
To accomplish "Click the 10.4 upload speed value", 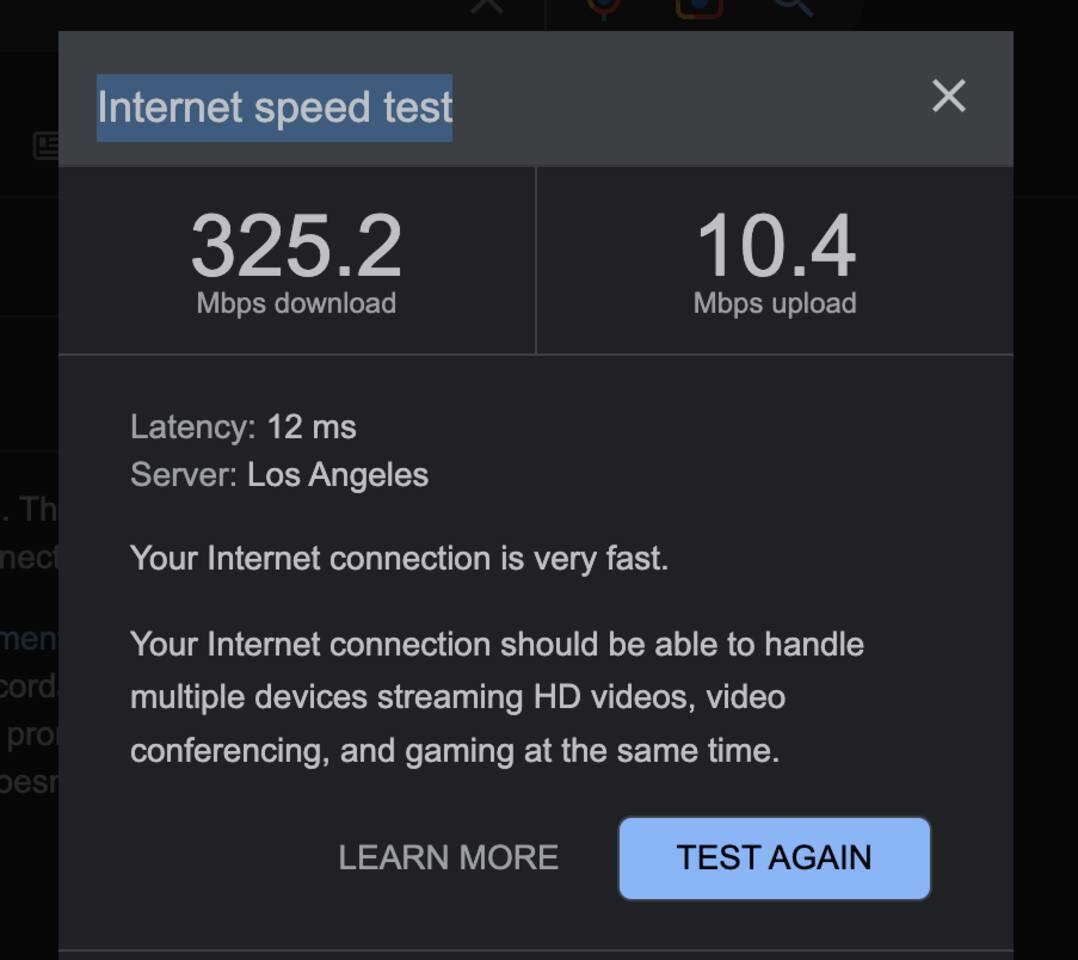I will click(x=775, y=246).
